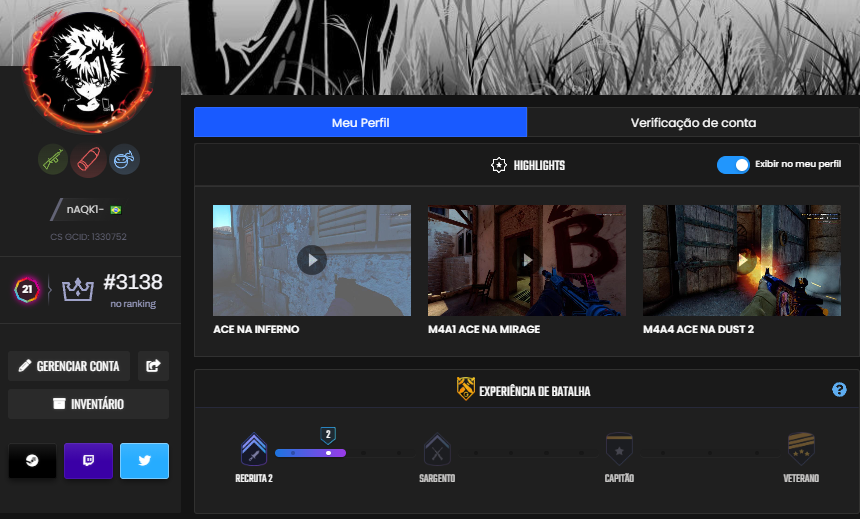Click the share profile icon button

coord(154,366)
